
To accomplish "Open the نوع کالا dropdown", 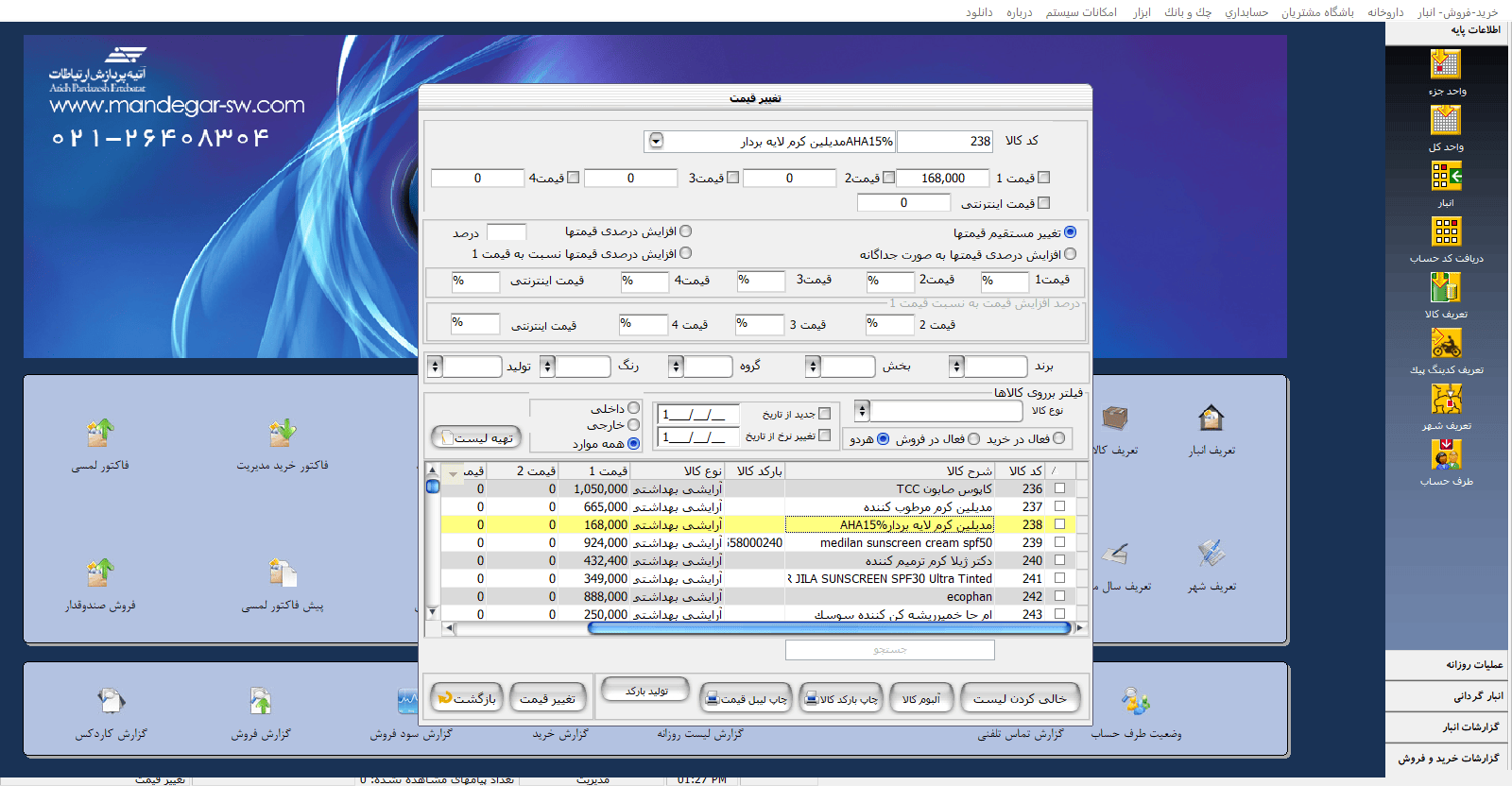I will tap(861, 411).
